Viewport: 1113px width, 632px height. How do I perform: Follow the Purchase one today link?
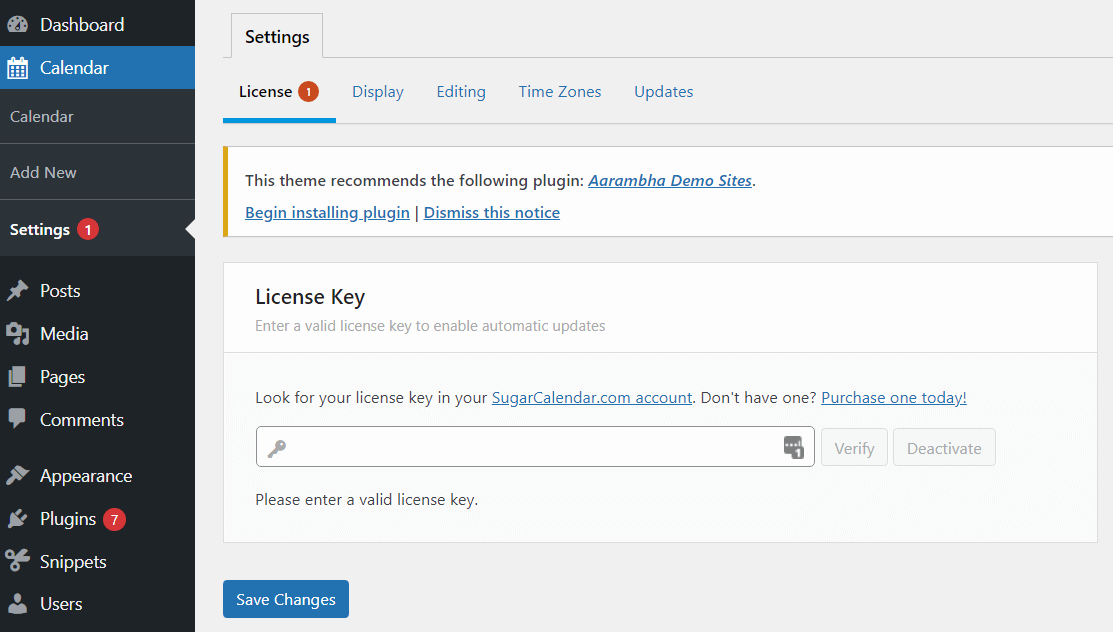[893, 397]
